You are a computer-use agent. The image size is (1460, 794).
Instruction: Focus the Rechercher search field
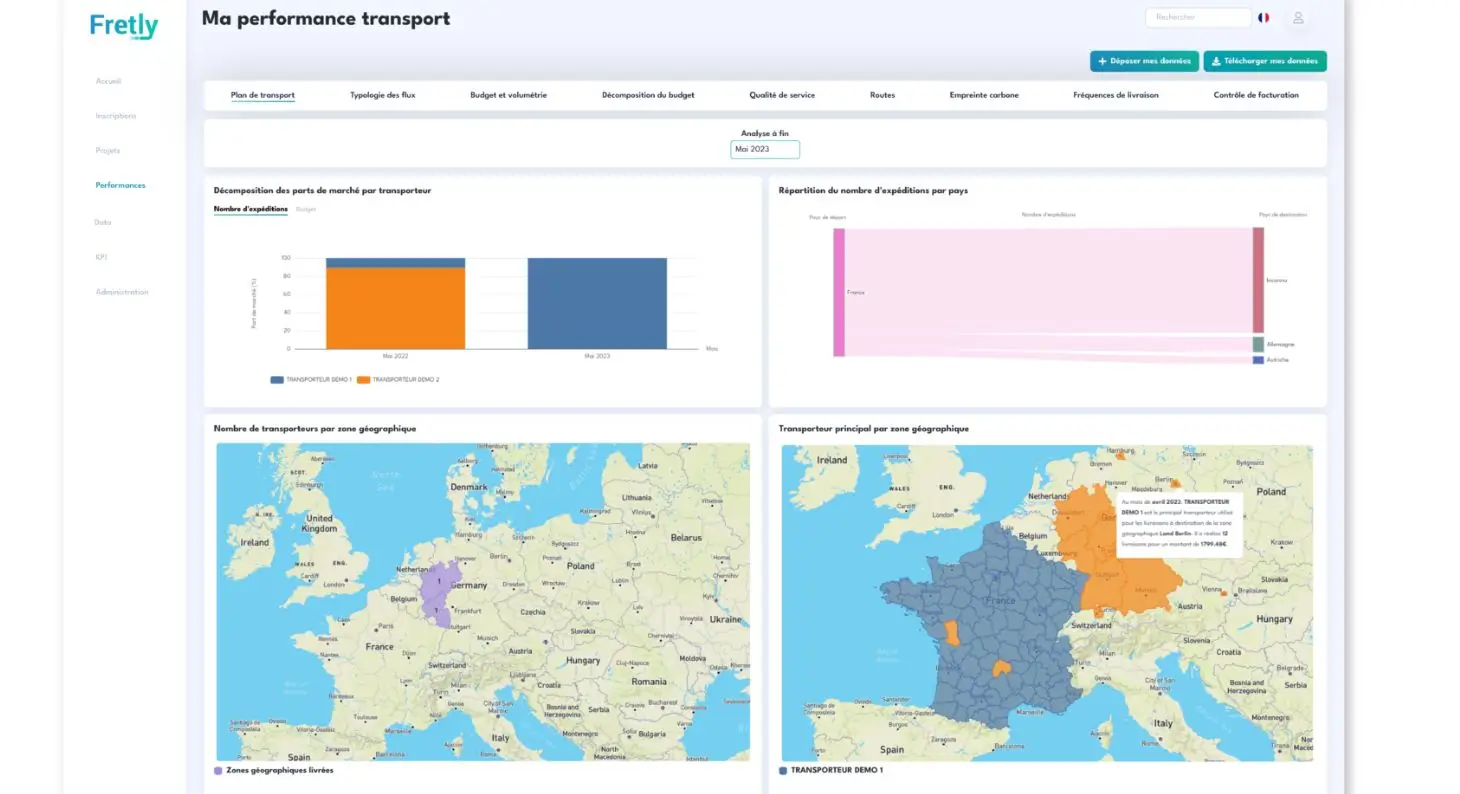click(x=1198, y=18)
